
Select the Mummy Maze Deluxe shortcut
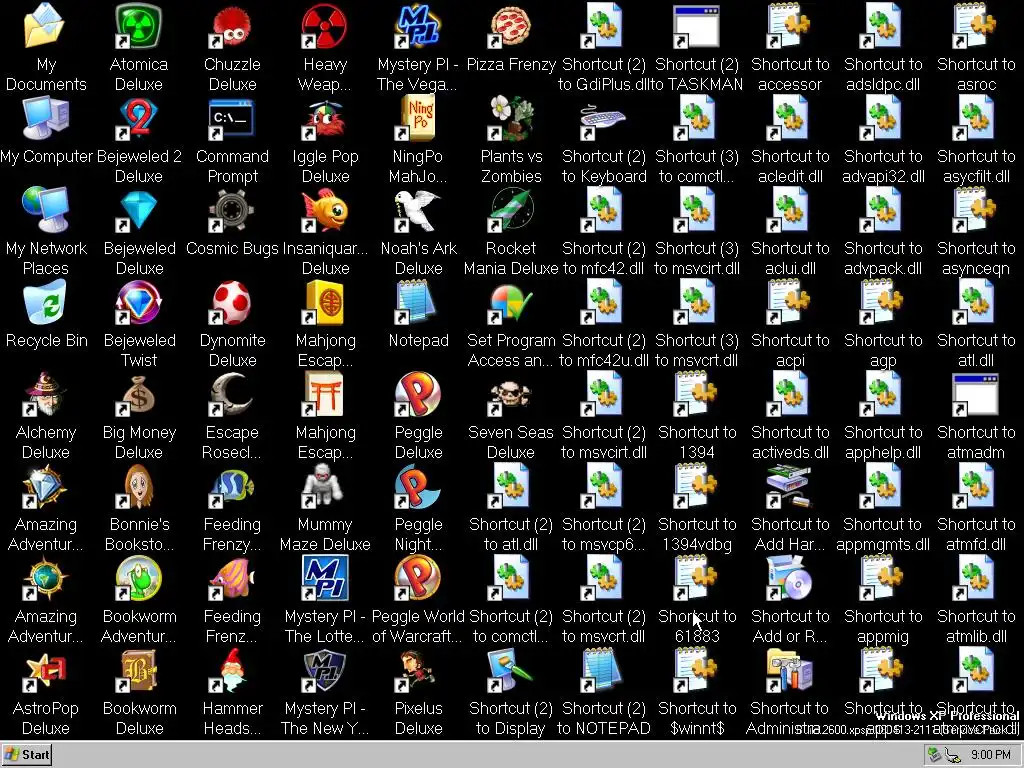point(325,486)
